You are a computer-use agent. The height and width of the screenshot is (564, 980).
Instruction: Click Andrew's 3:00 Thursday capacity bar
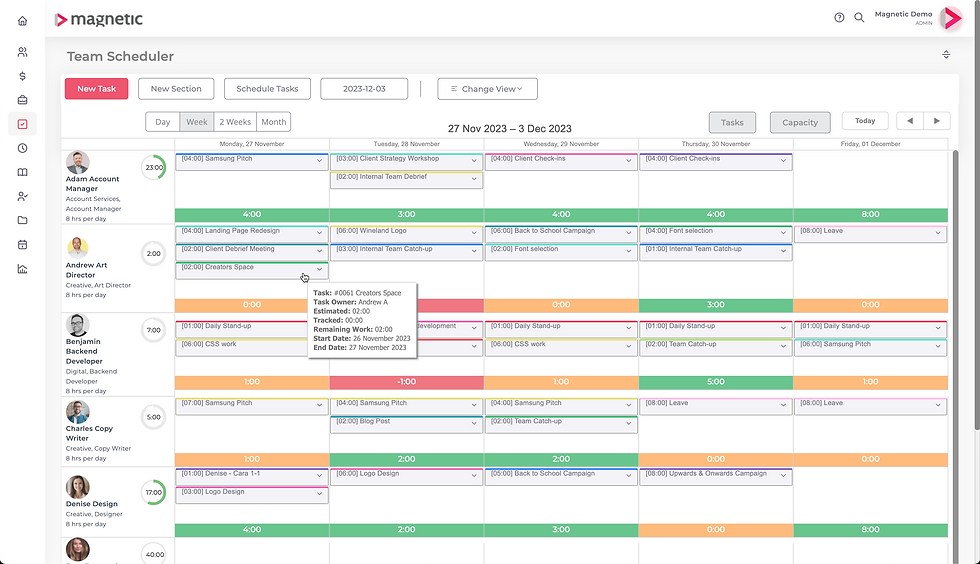coord(716,305)
